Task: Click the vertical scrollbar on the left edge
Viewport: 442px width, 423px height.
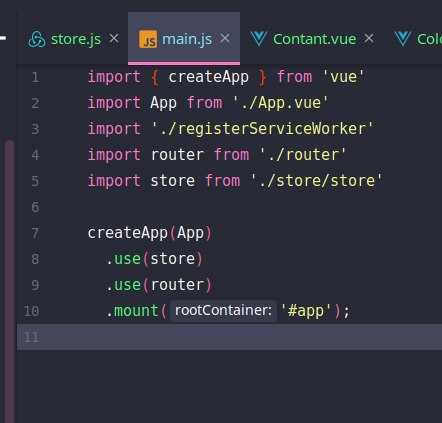Action: point(10,281)
